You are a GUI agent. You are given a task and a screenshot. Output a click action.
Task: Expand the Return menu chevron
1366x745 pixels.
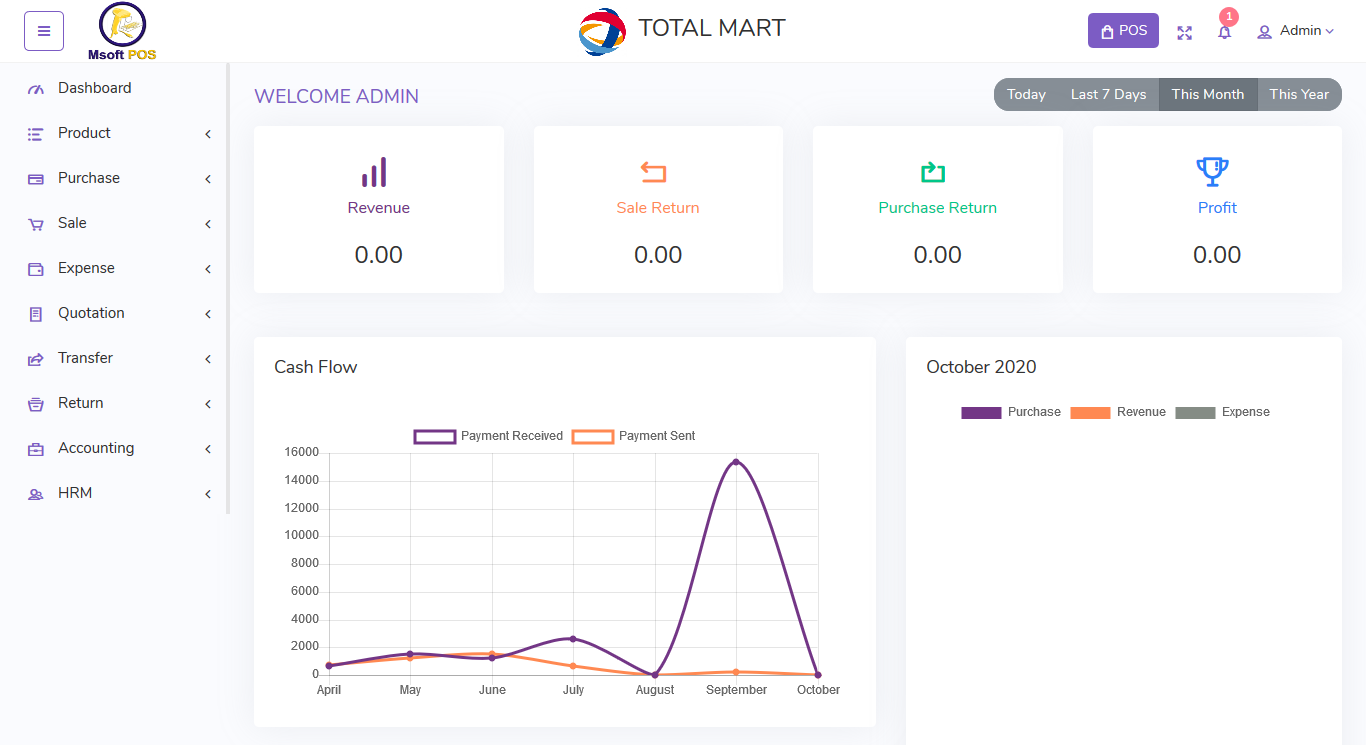coord(208,404)
